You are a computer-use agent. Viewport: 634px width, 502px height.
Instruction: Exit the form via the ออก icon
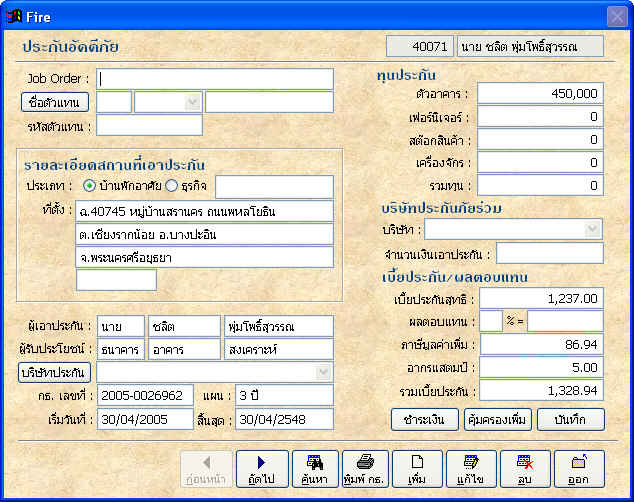coord(579,468)
